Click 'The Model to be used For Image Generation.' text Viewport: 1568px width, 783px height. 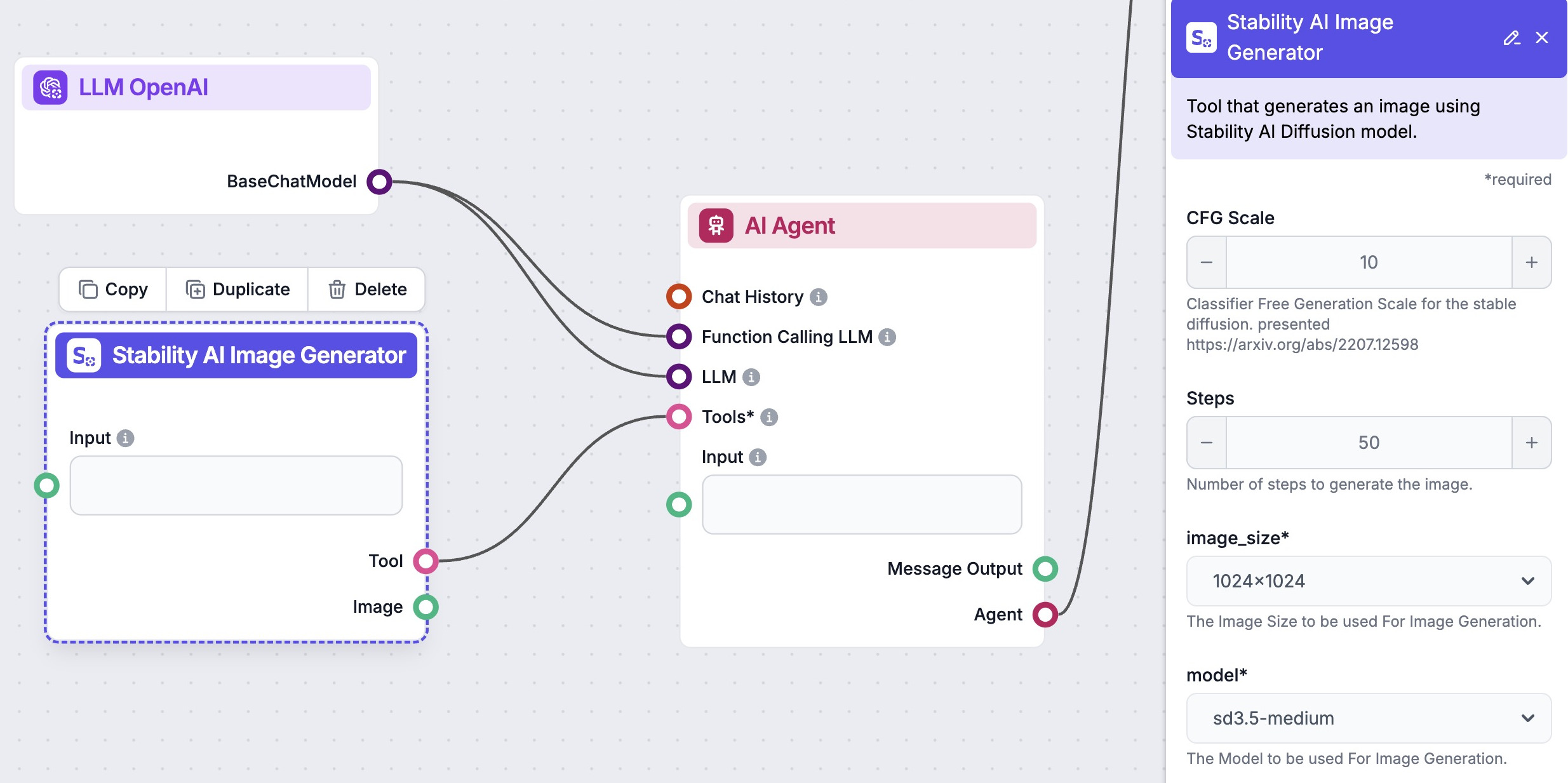click(1346, 759)
